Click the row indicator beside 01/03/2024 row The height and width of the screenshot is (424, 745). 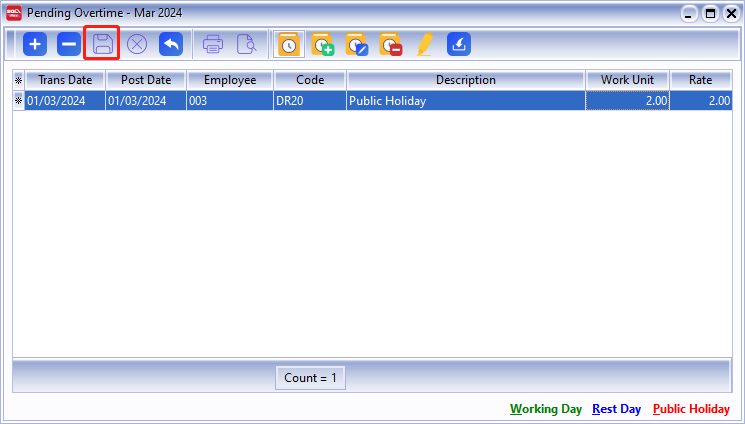[19, 101]
